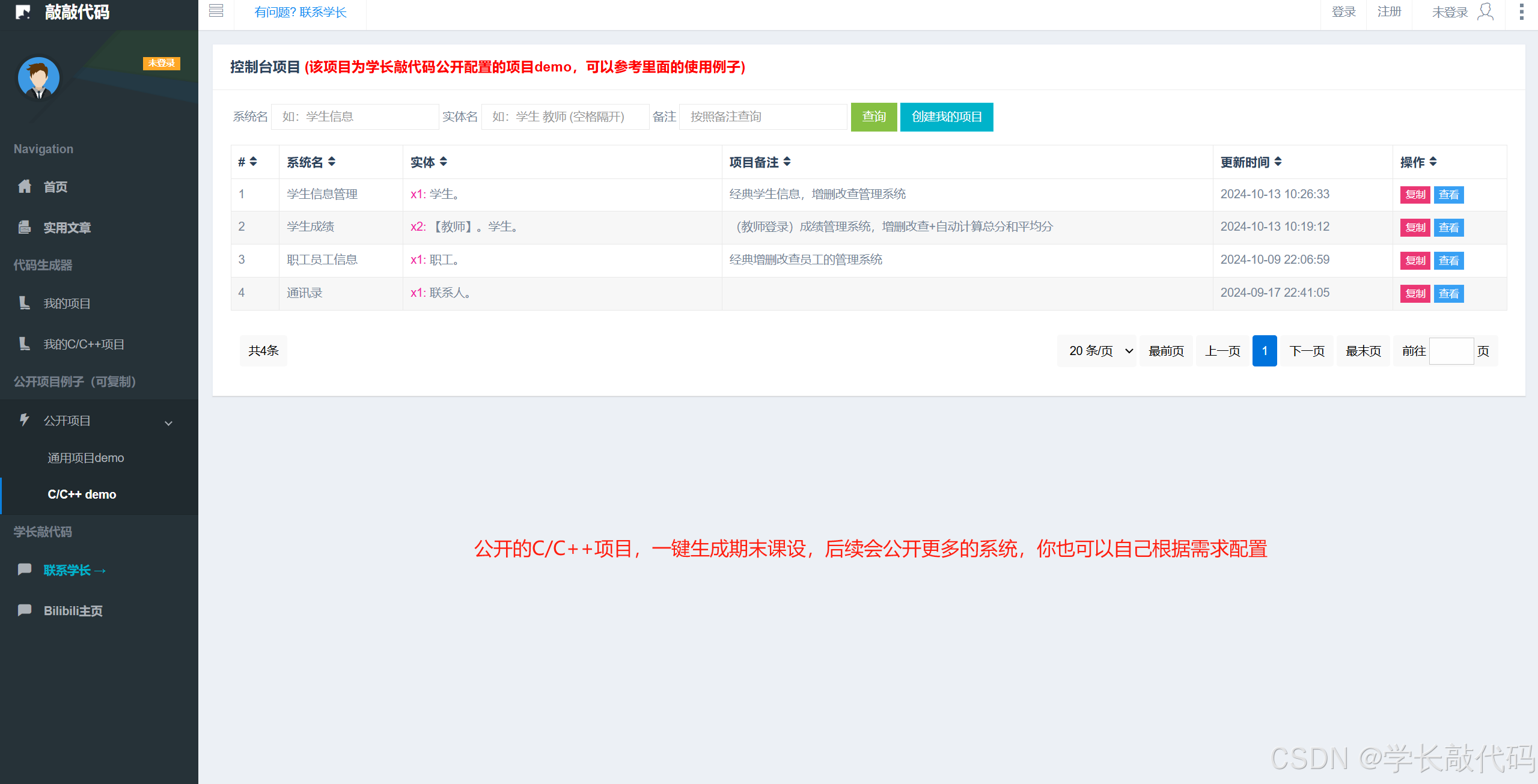Click the green 查询 button

coord(873,117)
